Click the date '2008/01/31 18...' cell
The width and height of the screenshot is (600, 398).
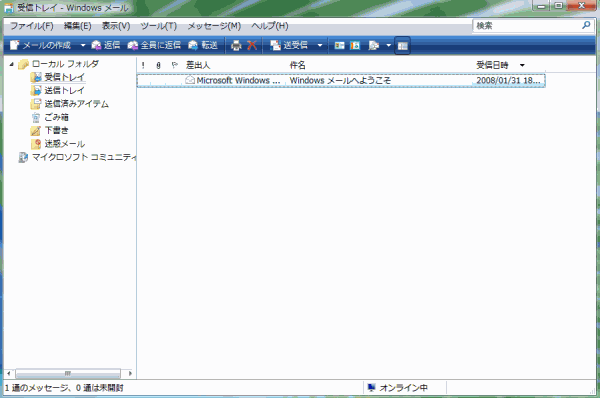[x=508, y=80]
